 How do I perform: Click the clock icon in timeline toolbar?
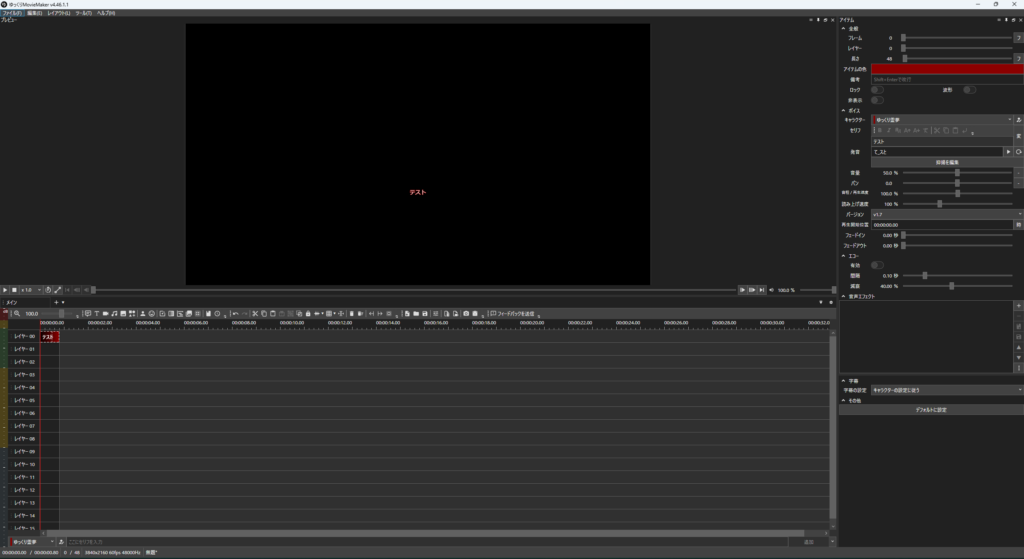[x=217, y=313]
